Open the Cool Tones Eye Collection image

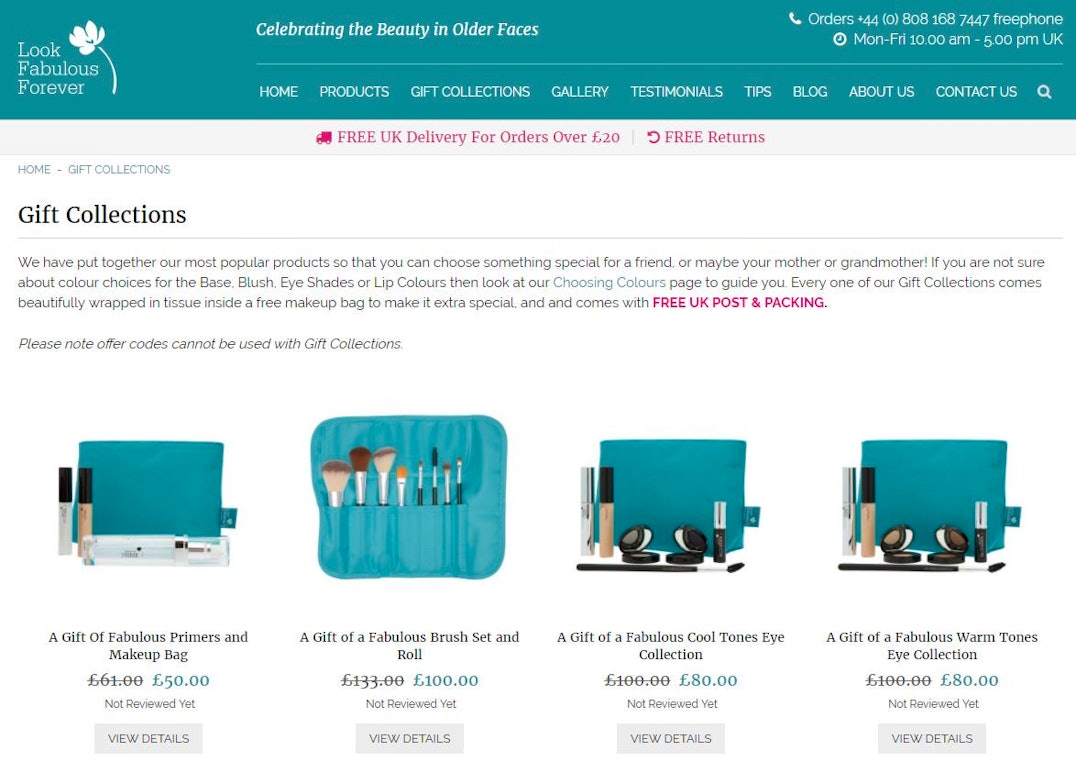pyautogui.click(x=670, y=506)
